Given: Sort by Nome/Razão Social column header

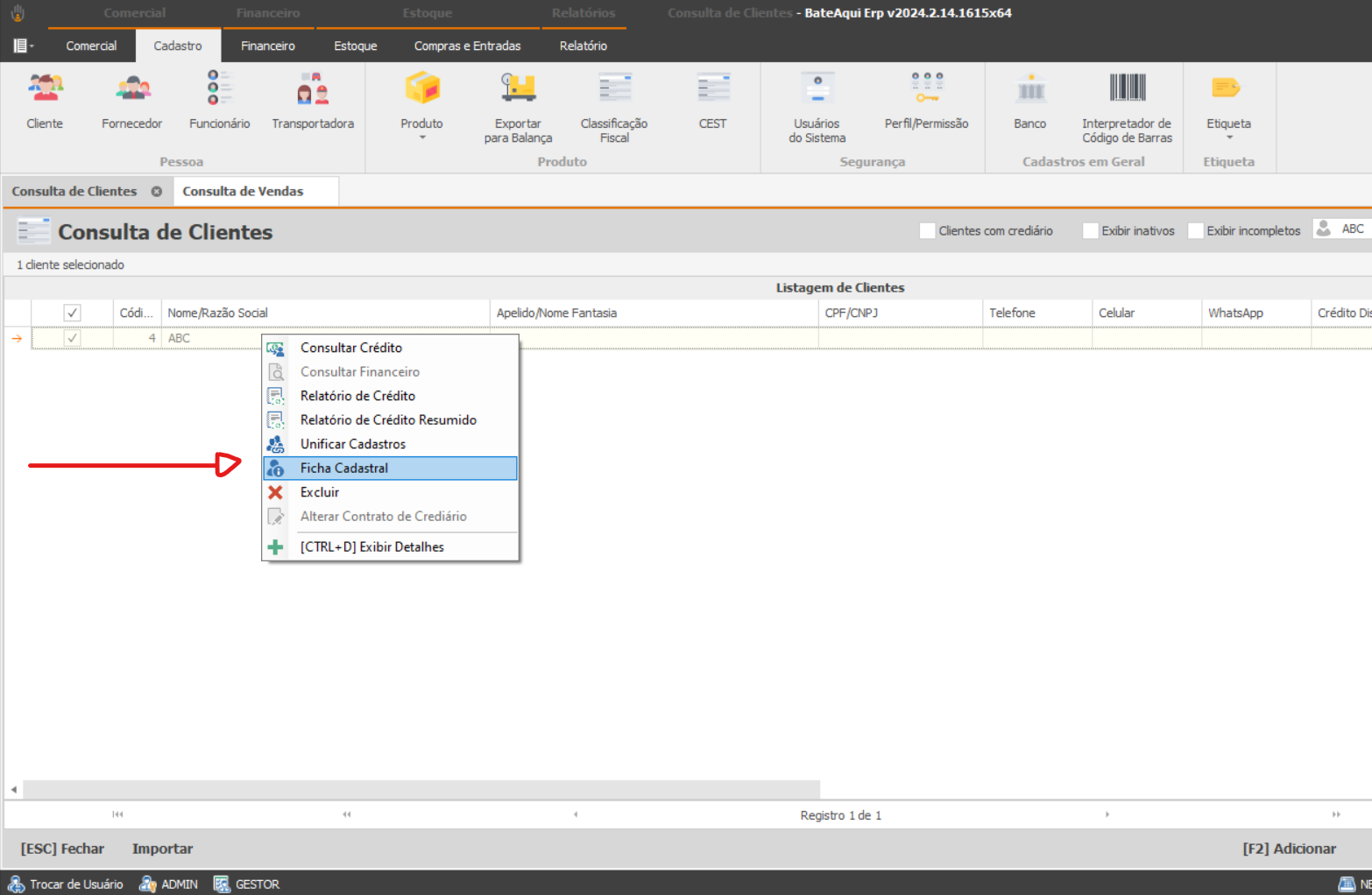Looking at the screenshot, I should coord(326,313).
